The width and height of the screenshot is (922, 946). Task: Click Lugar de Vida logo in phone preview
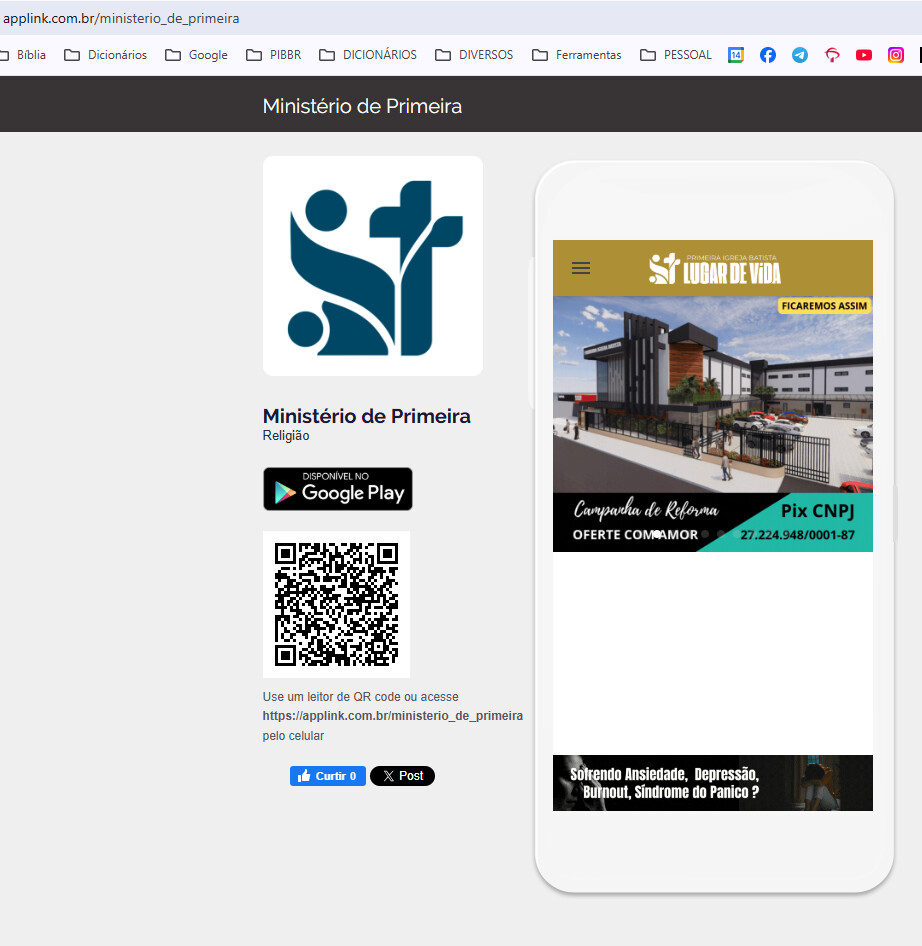[714, 268]
